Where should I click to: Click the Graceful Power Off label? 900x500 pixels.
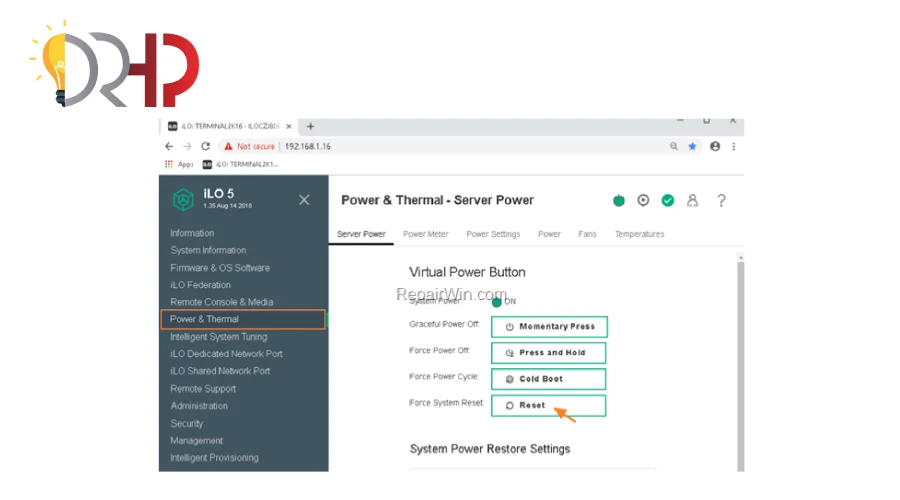(444, 324)
